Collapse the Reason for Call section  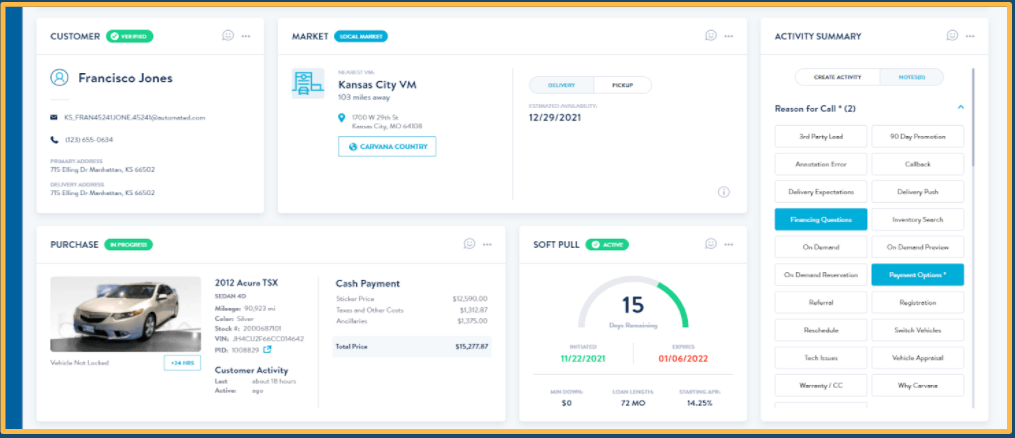[961, 107]
